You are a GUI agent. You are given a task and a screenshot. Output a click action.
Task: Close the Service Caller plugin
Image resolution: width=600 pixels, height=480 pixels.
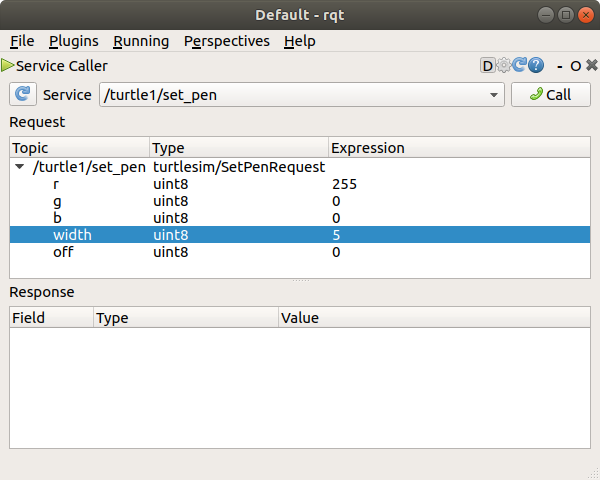(592, 65)
